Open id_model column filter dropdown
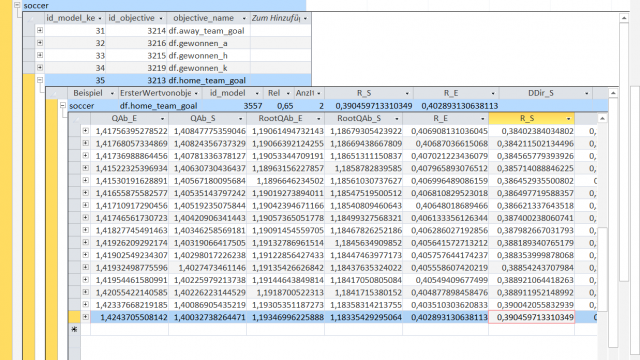 click(257, 93)
